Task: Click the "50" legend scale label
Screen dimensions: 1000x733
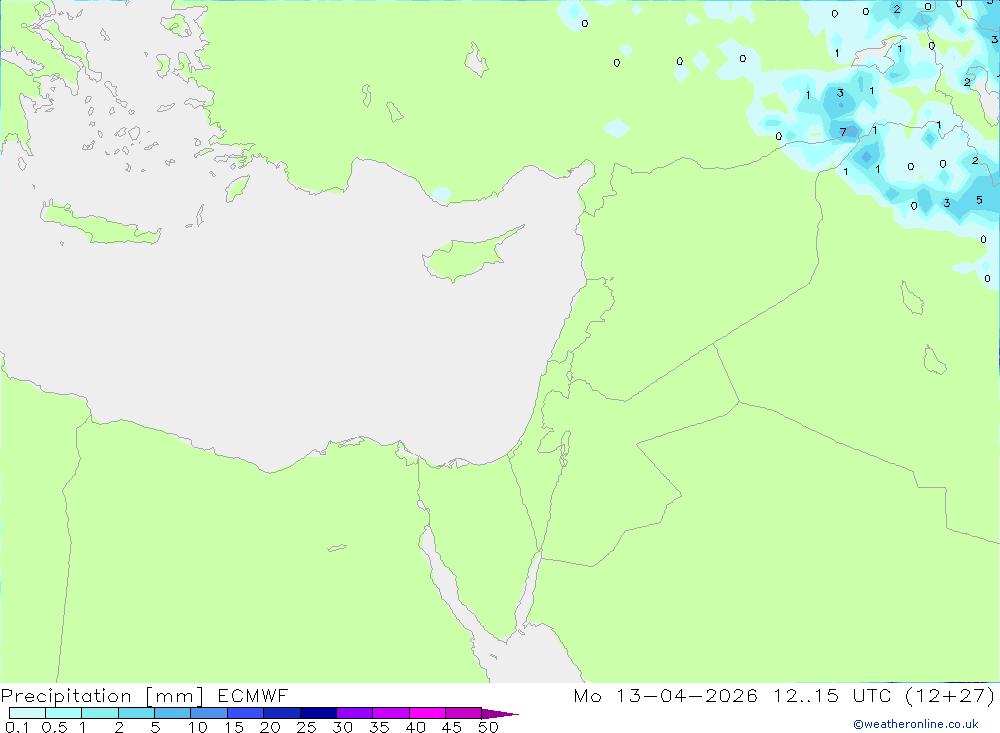Action: pyautogui.click(x=488, y=727)
